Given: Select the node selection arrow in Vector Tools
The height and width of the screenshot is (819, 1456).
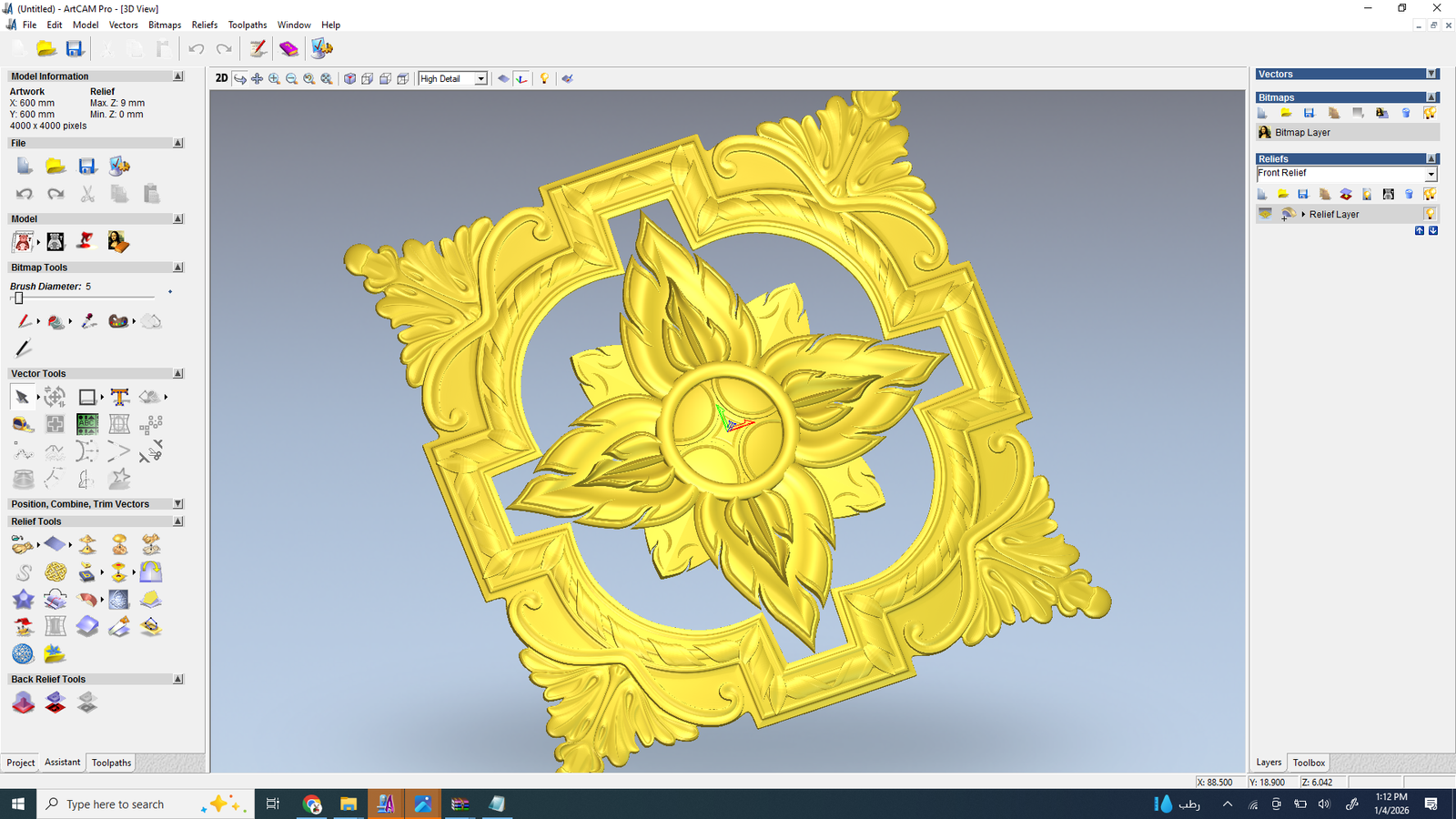Looking at the screenshot, I should coord(22,397).
